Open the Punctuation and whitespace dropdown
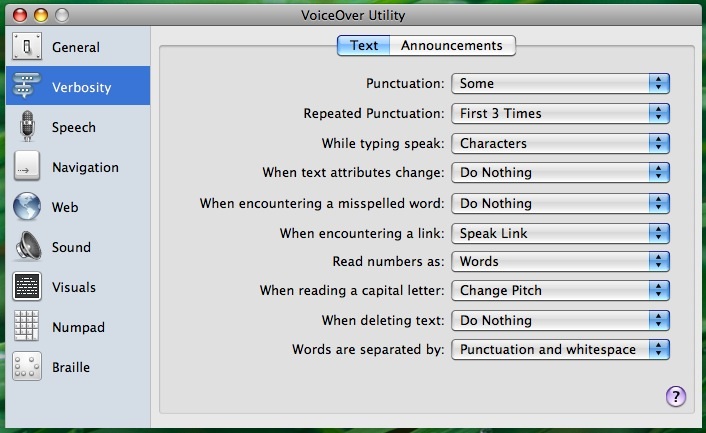This screenshot has width=706, height=433. pyautogui.click(x=561, y=349)
